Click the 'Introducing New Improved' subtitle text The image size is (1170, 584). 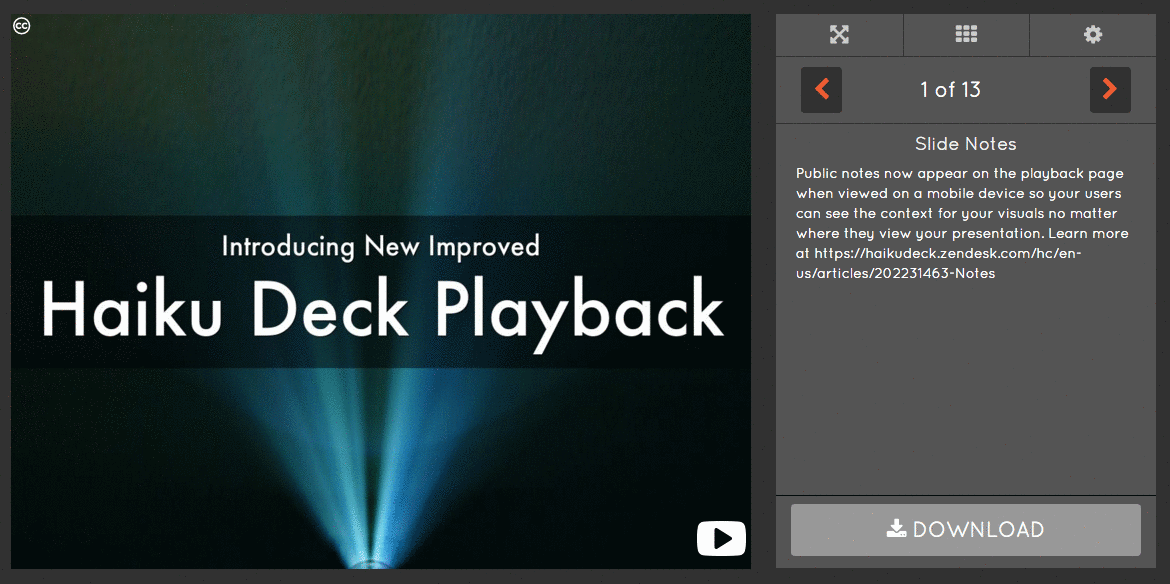click(x=380, y=246)
